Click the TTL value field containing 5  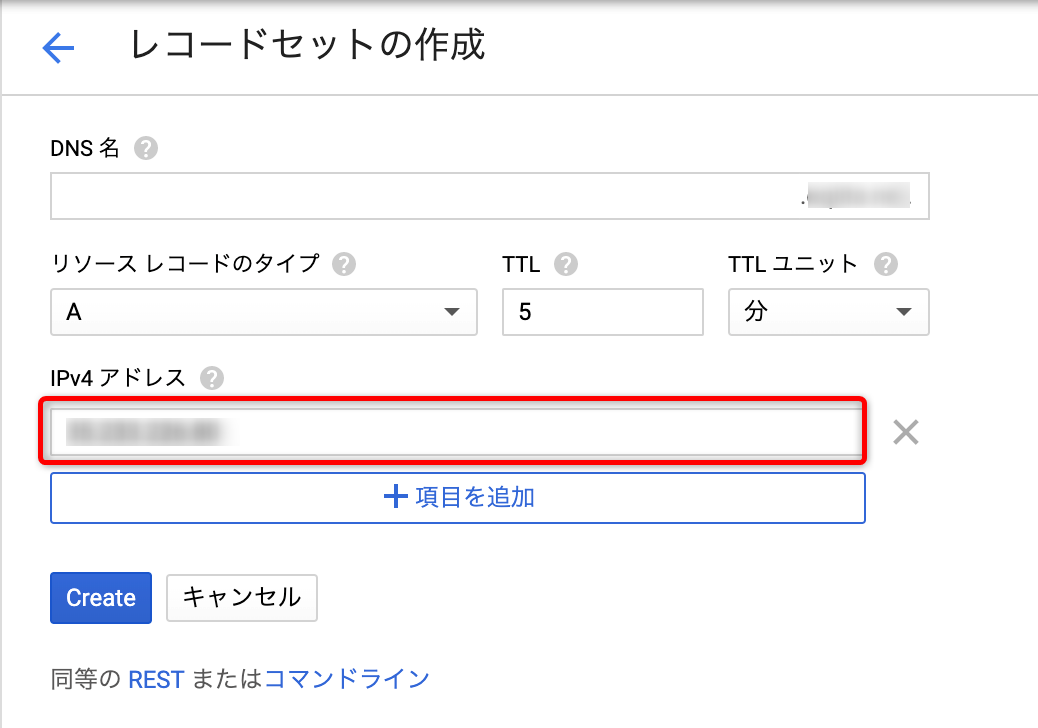pyautogui.click(x=602, y=312)
